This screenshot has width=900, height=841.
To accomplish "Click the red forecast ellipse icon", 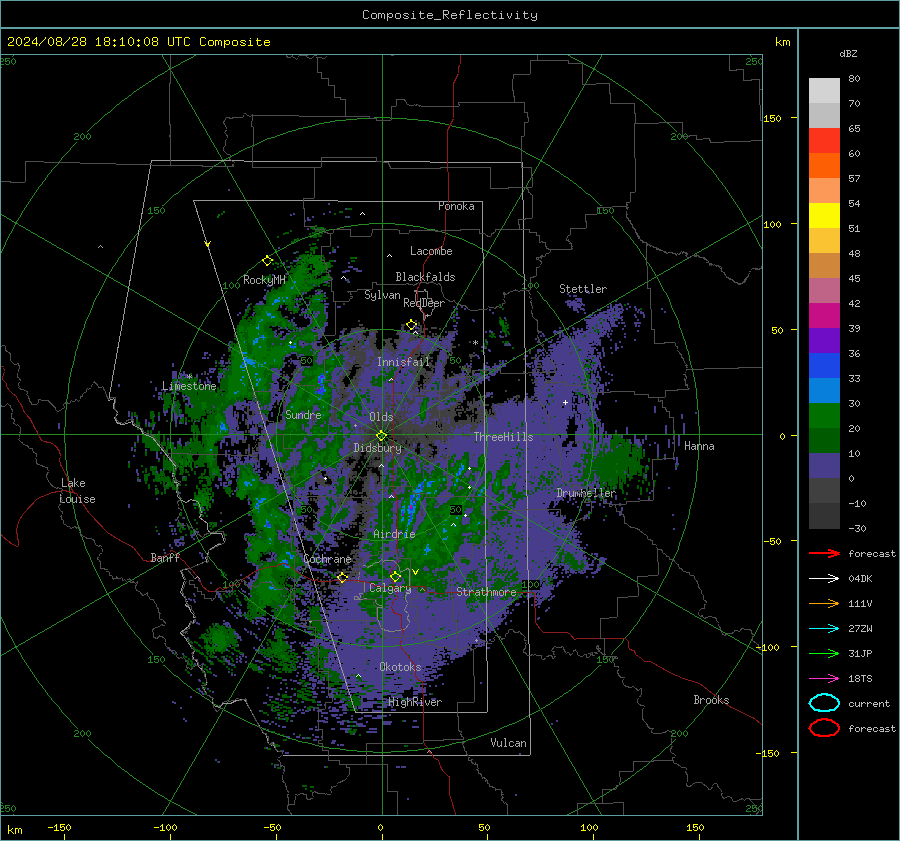I will click(824, 728).
